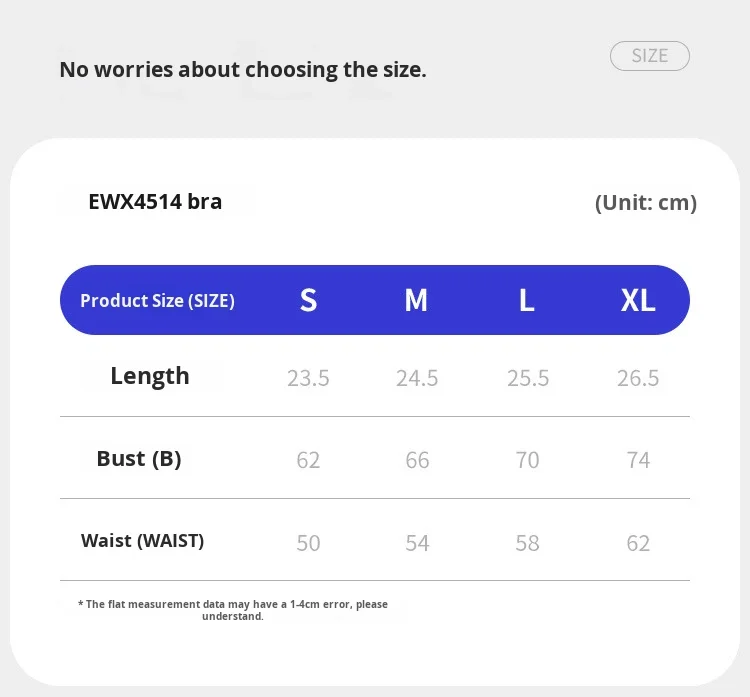Click the 24.5 length value for M

[x=417, y=378]
